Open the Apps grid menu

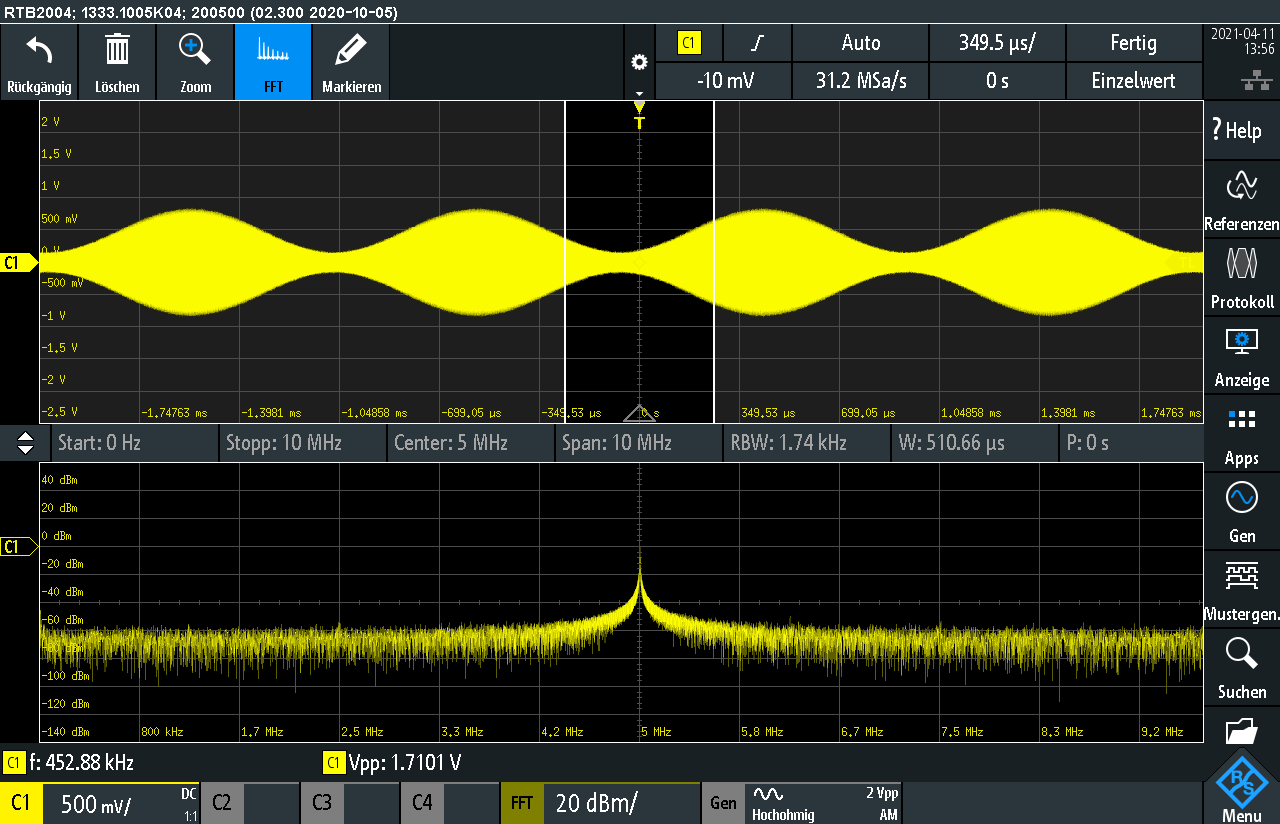[x=1241, y=433]
